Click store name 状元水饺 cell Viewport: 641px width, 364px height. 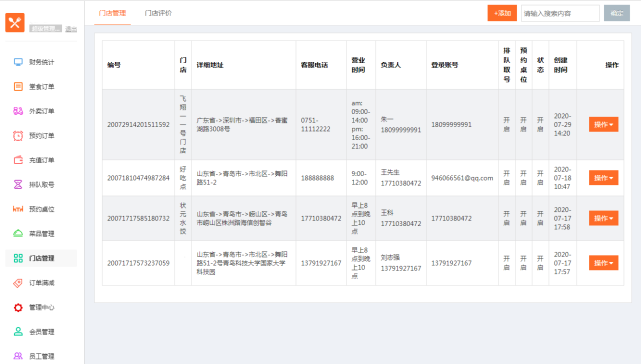click(x=183, y=218)
